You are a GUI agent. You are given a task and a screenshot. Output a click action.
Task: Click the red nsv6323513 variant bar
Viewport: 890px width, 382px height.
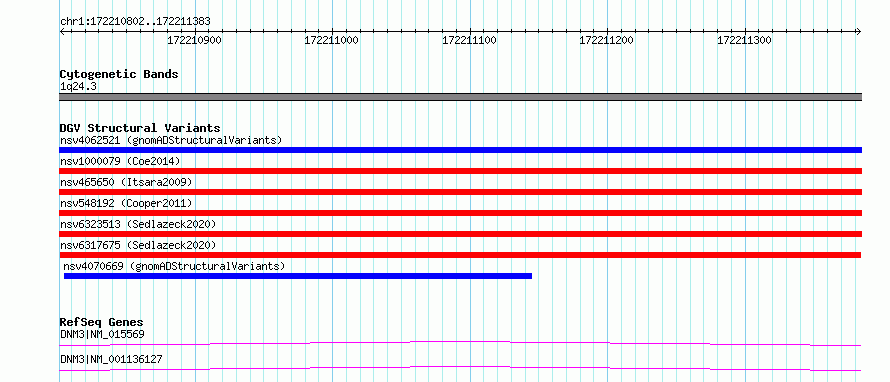(x=460, y=234)
